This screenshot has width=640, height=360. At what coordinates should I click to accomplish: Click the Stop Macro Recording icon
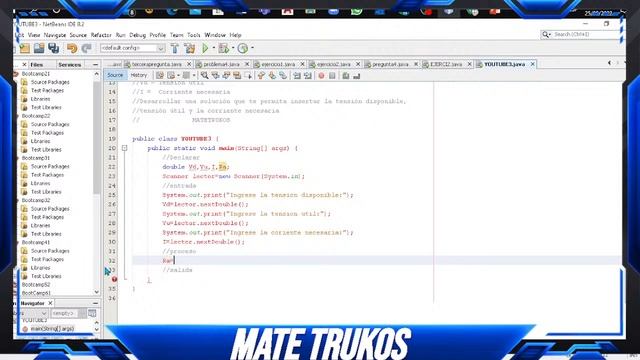pos(332,76)
